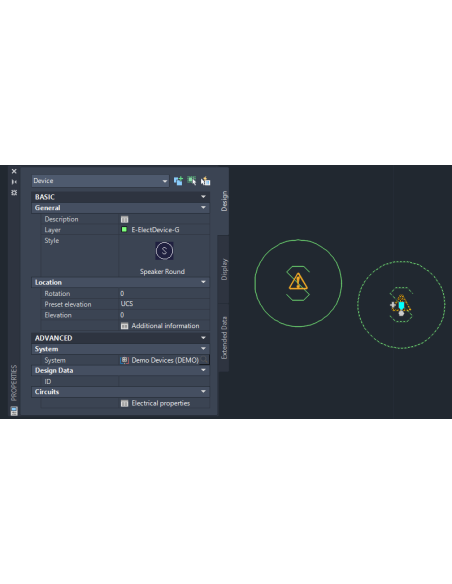Viewport: 452px width, 584px height.
Task: Collapse the Circuits category
Action: (x=203, y=391)
